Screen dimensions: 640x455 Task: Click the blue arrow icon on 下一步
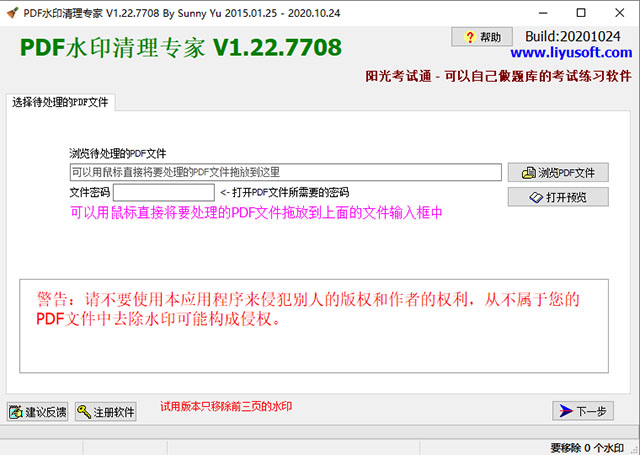coord(566,411)
